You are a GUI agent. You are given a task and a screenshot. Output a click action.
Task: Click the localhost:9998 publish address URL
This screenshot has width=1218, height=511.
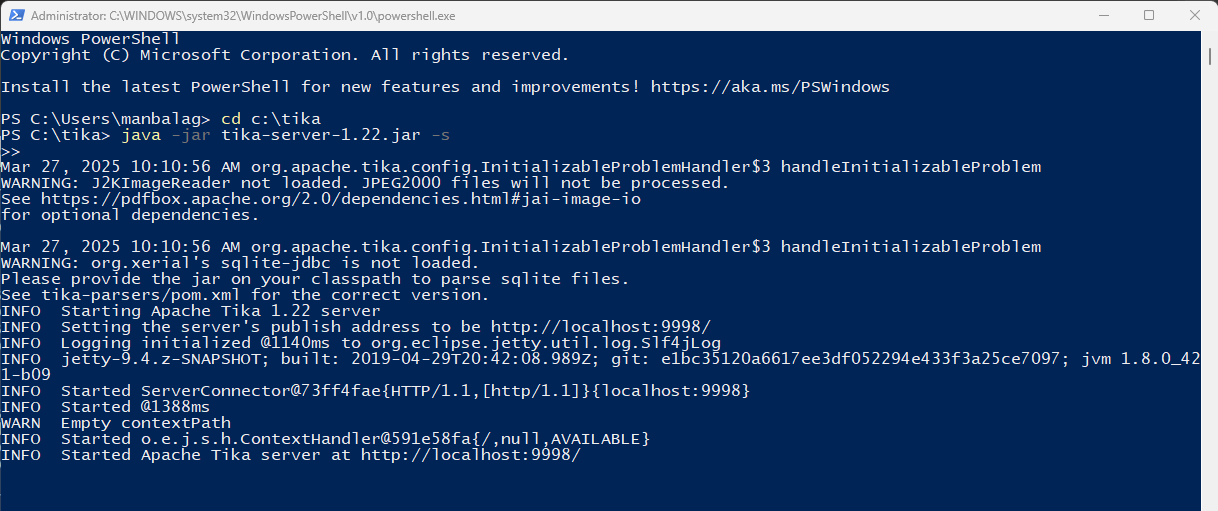tap(571, 327)
